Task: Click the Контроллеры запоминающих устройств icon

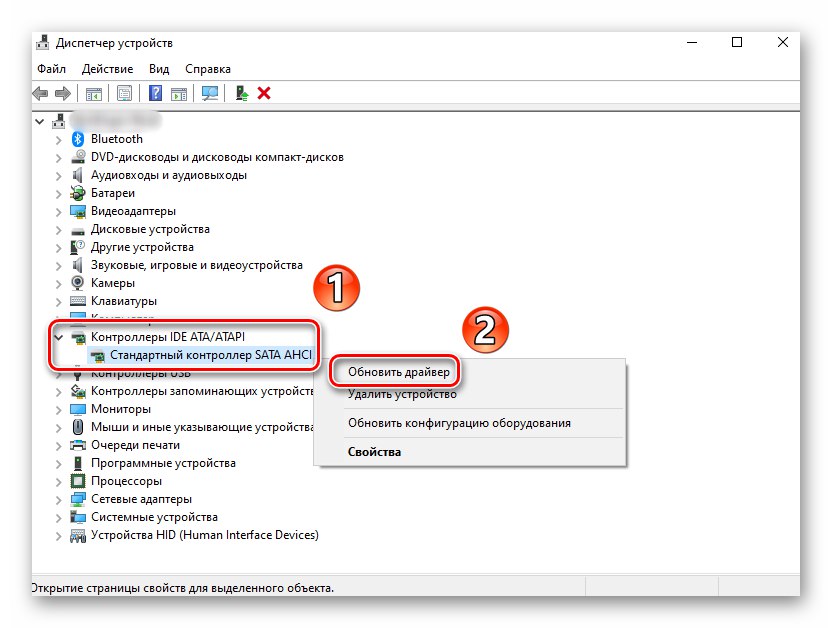Action: [78, 391]
